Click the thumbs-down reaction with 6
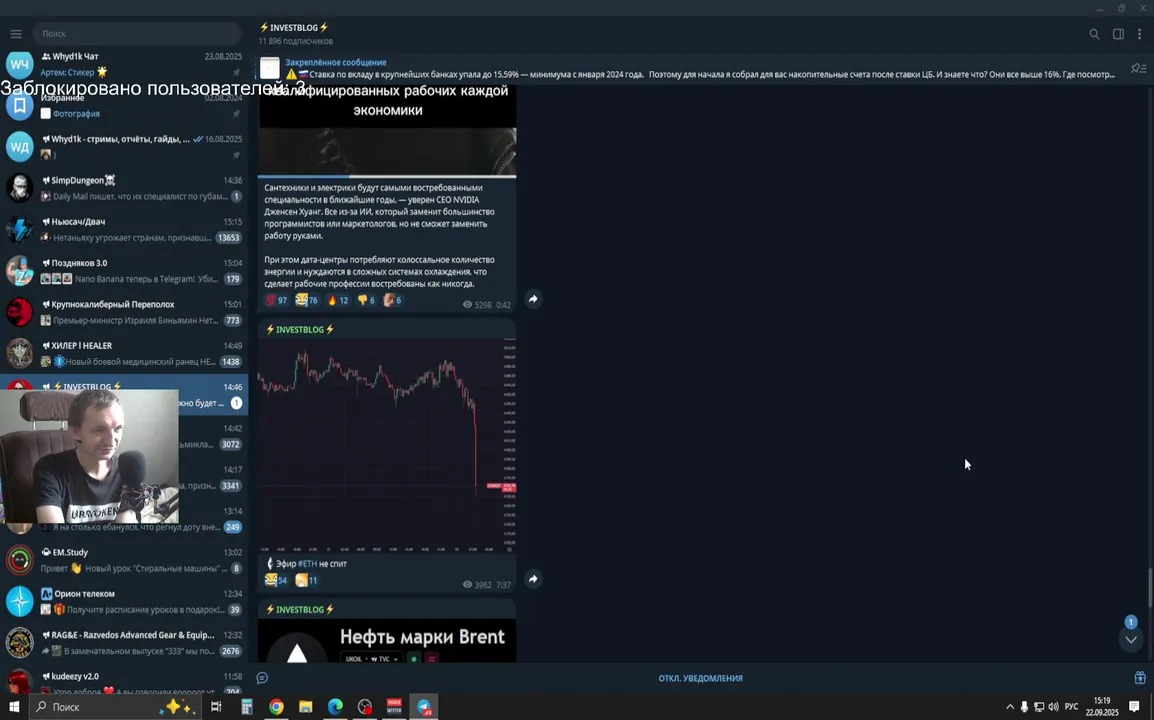This screenshot has height=720, width=1154. (x=366, y=300)
